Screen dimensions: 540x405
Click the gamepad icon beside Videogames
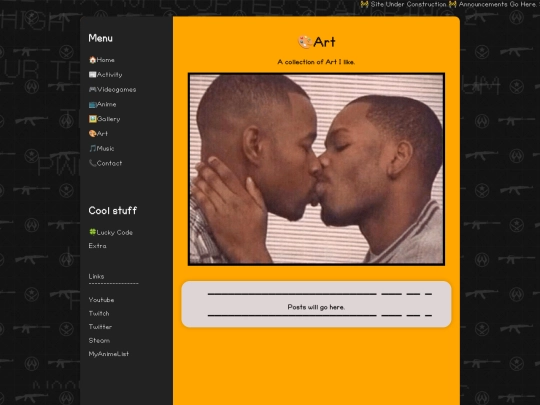coord(92,90)
